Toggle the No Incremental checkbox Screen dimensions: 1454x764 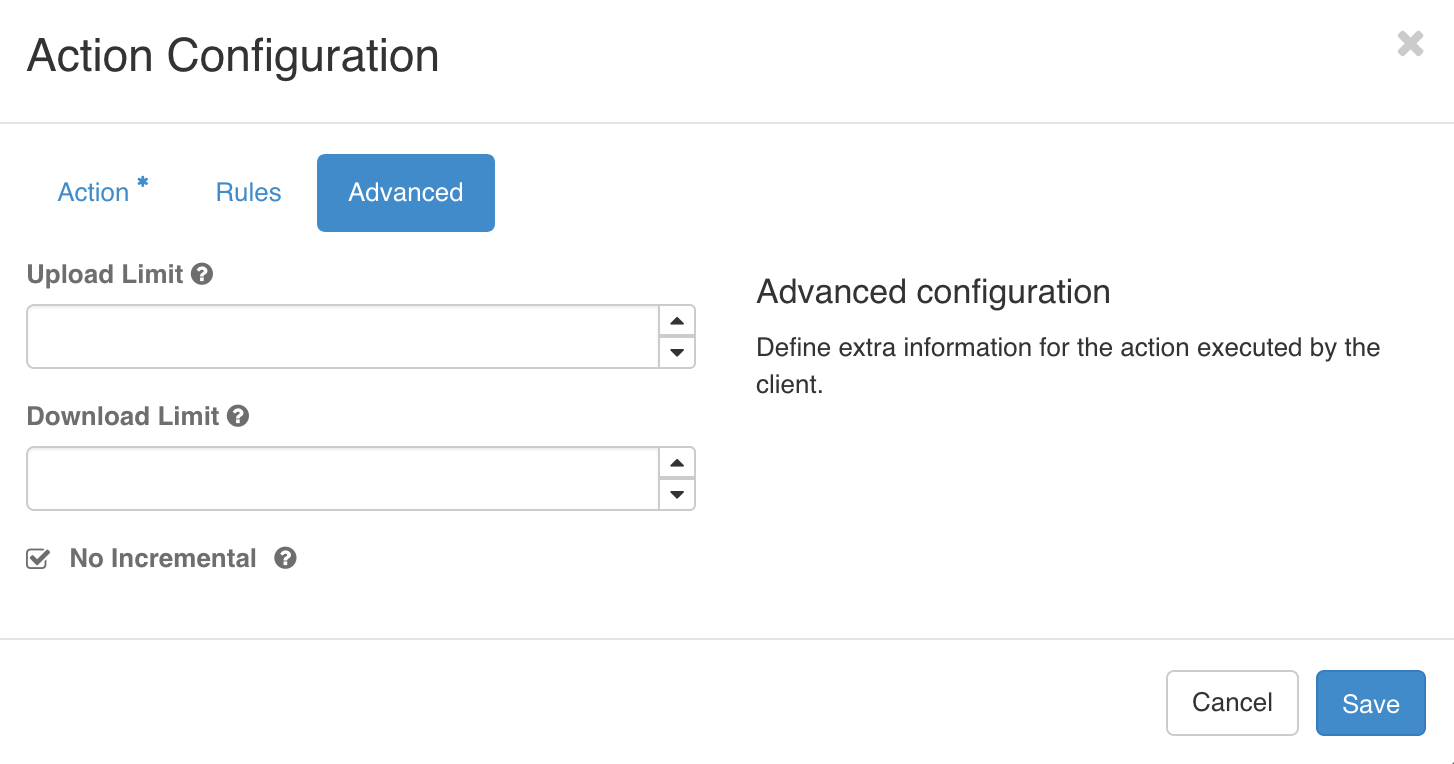[37, 559]
